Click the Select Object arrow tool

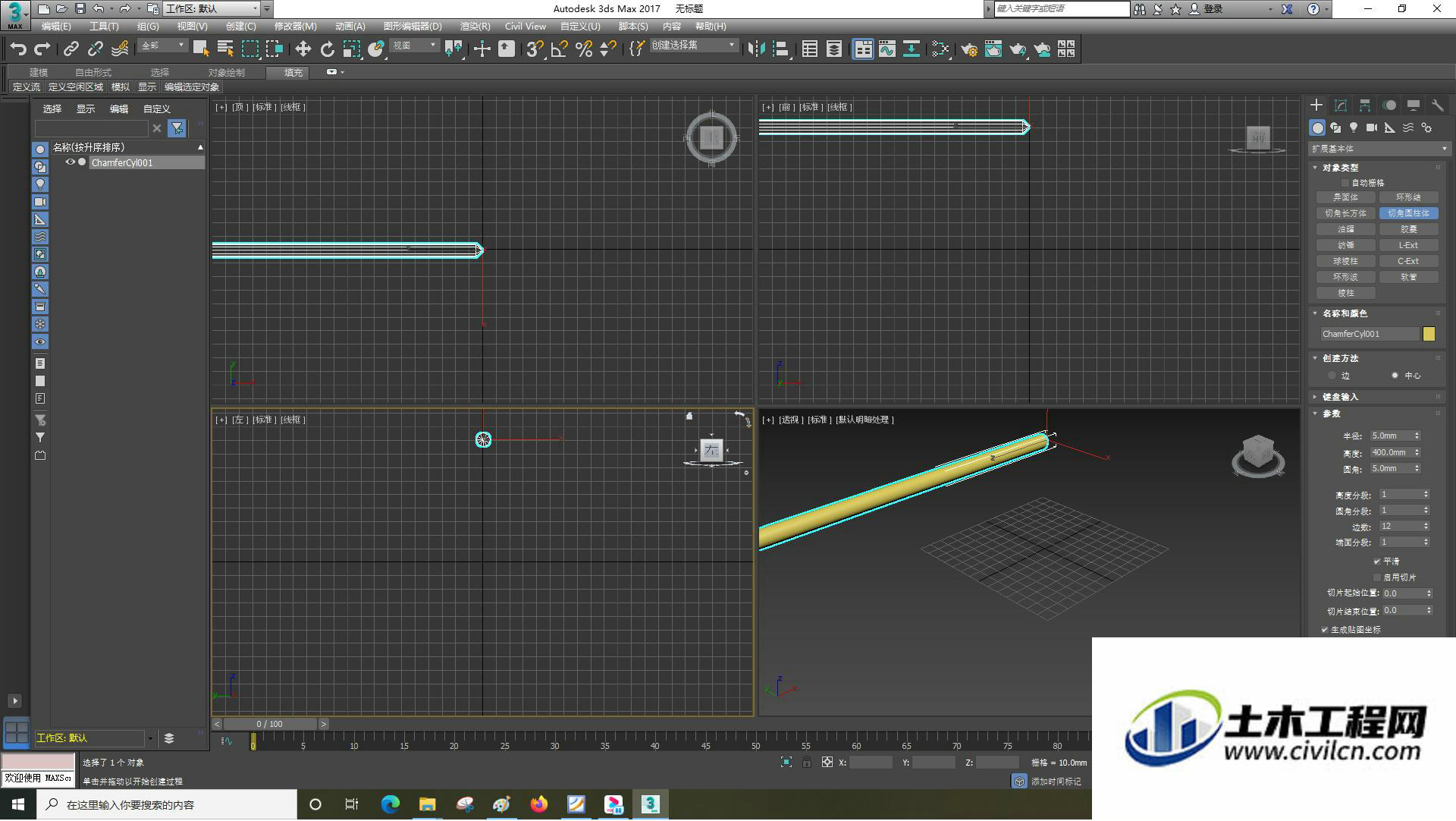pos(201,49)
